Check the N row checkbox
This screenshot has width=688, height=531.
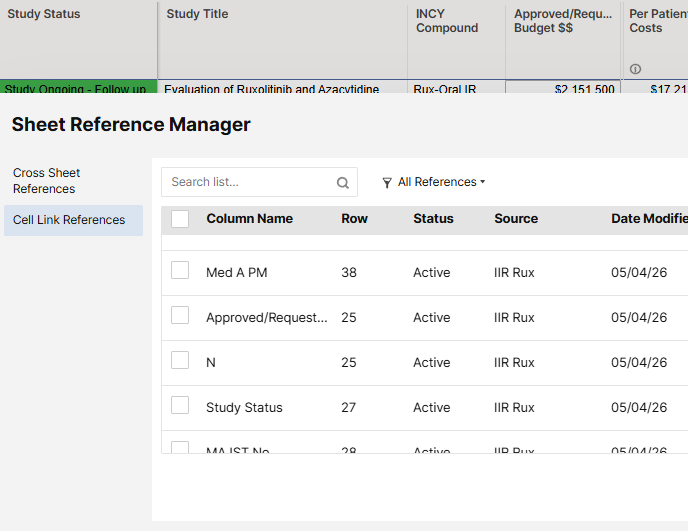click(180, 360)
